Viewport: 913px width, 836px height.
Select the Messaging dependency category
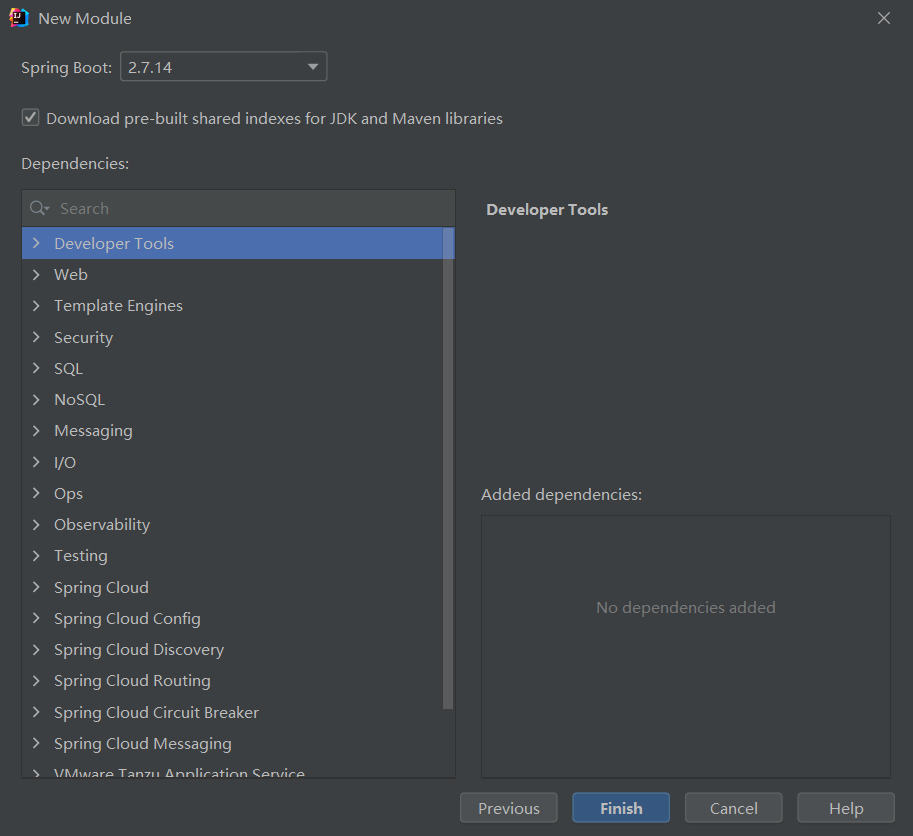pos(93,431)
